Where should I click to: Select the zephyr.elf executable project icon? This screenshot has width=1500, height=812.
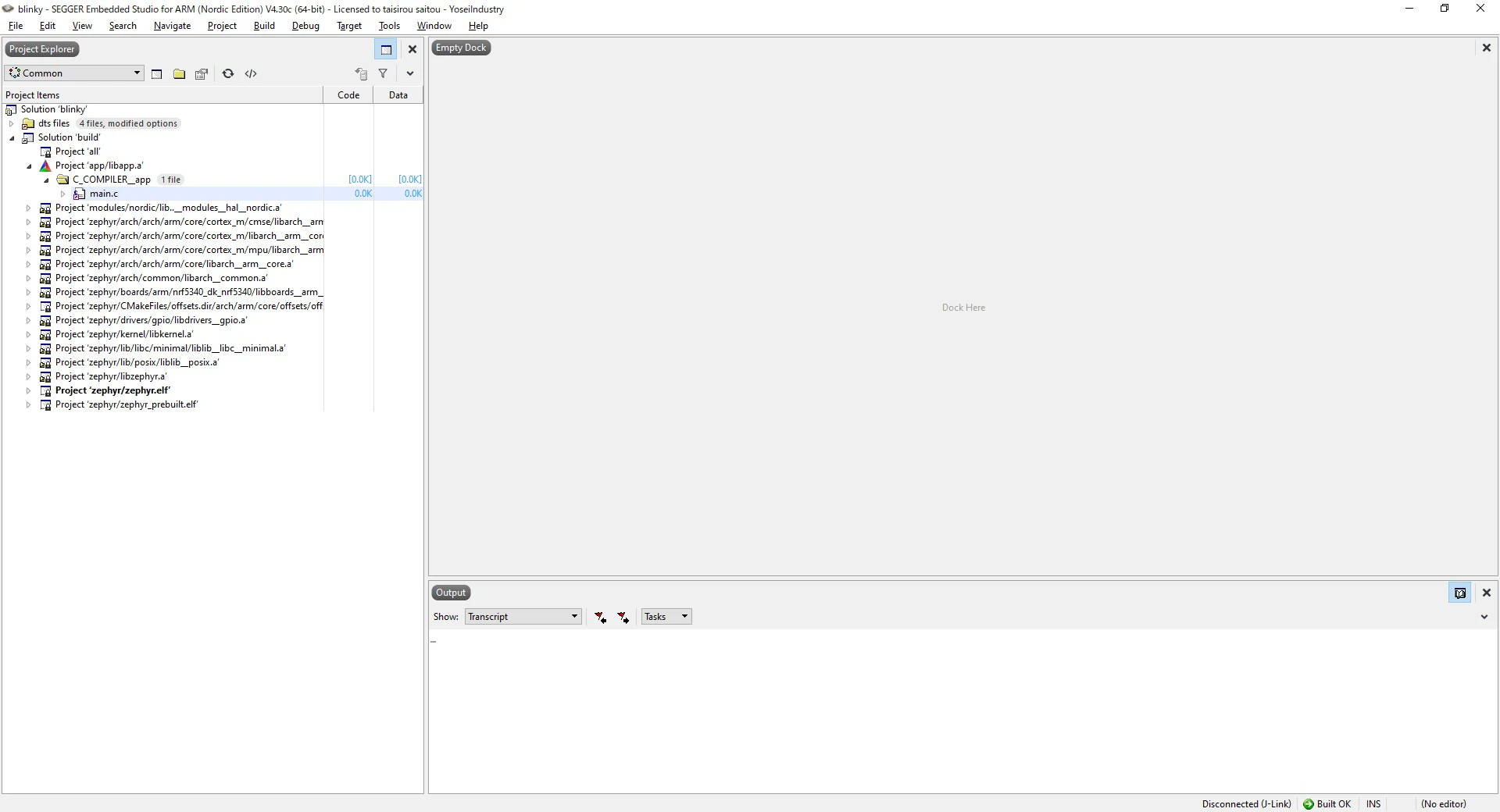(45, 390)
